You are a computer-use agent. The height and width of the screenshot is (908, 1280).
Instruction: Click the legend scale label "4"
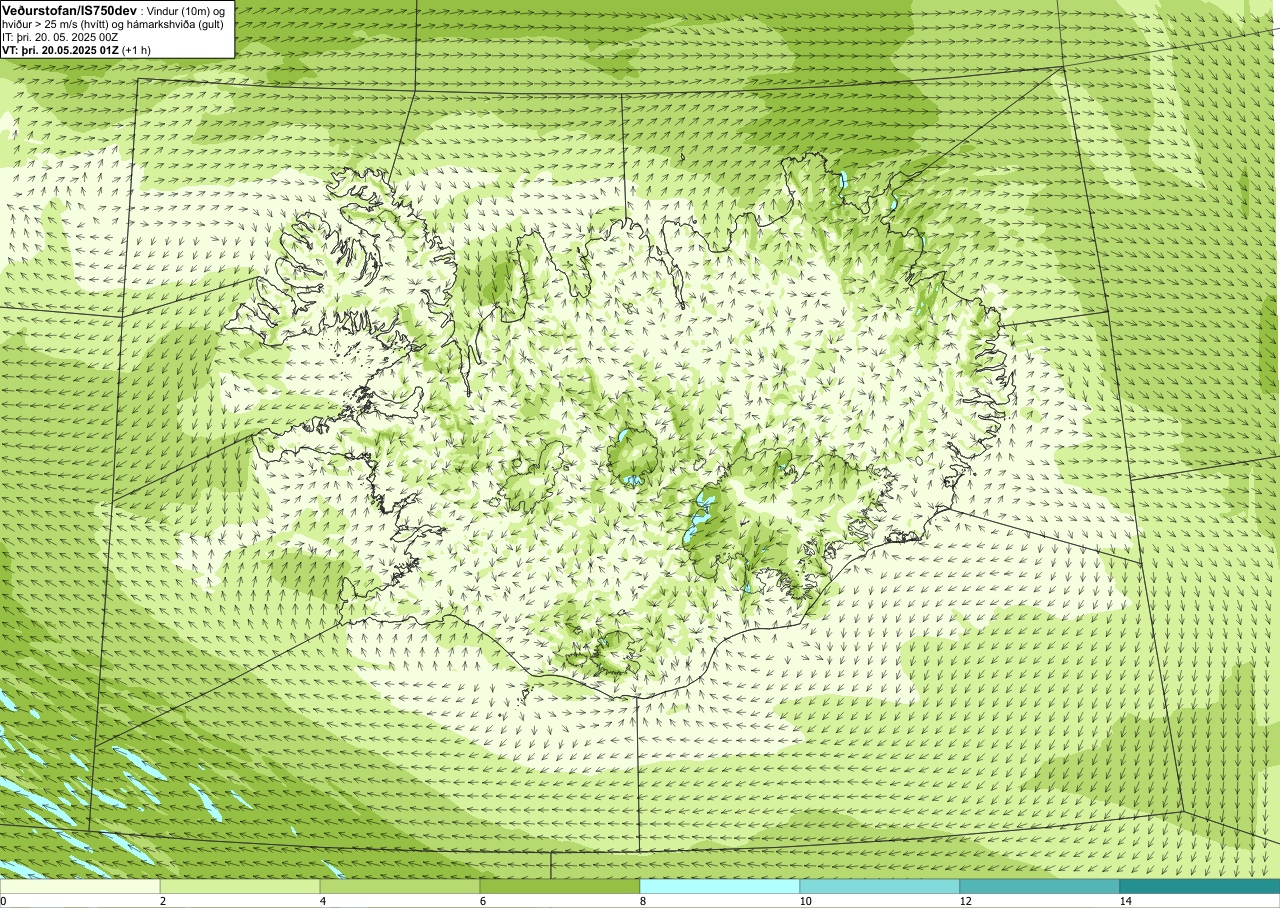pos(323,901)
